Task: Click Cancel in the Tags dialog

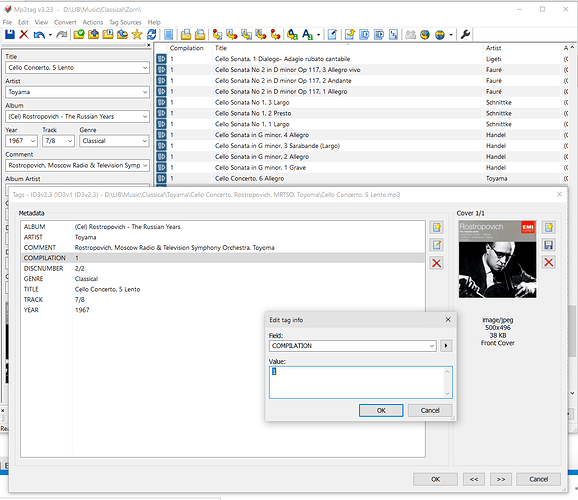Action: (539, 479)
